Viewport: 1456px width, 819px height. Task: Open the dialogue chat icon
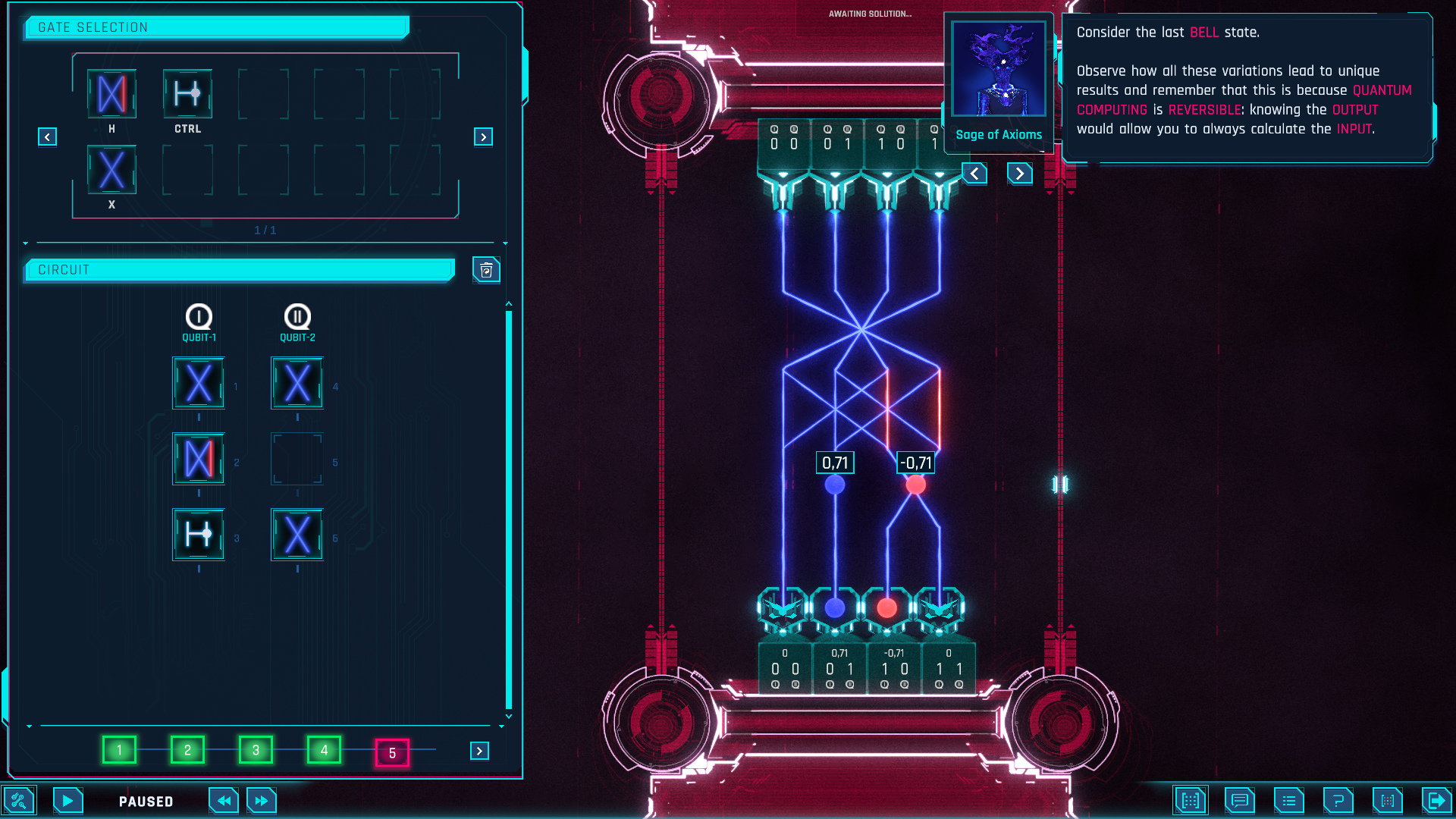point(1240,801)
